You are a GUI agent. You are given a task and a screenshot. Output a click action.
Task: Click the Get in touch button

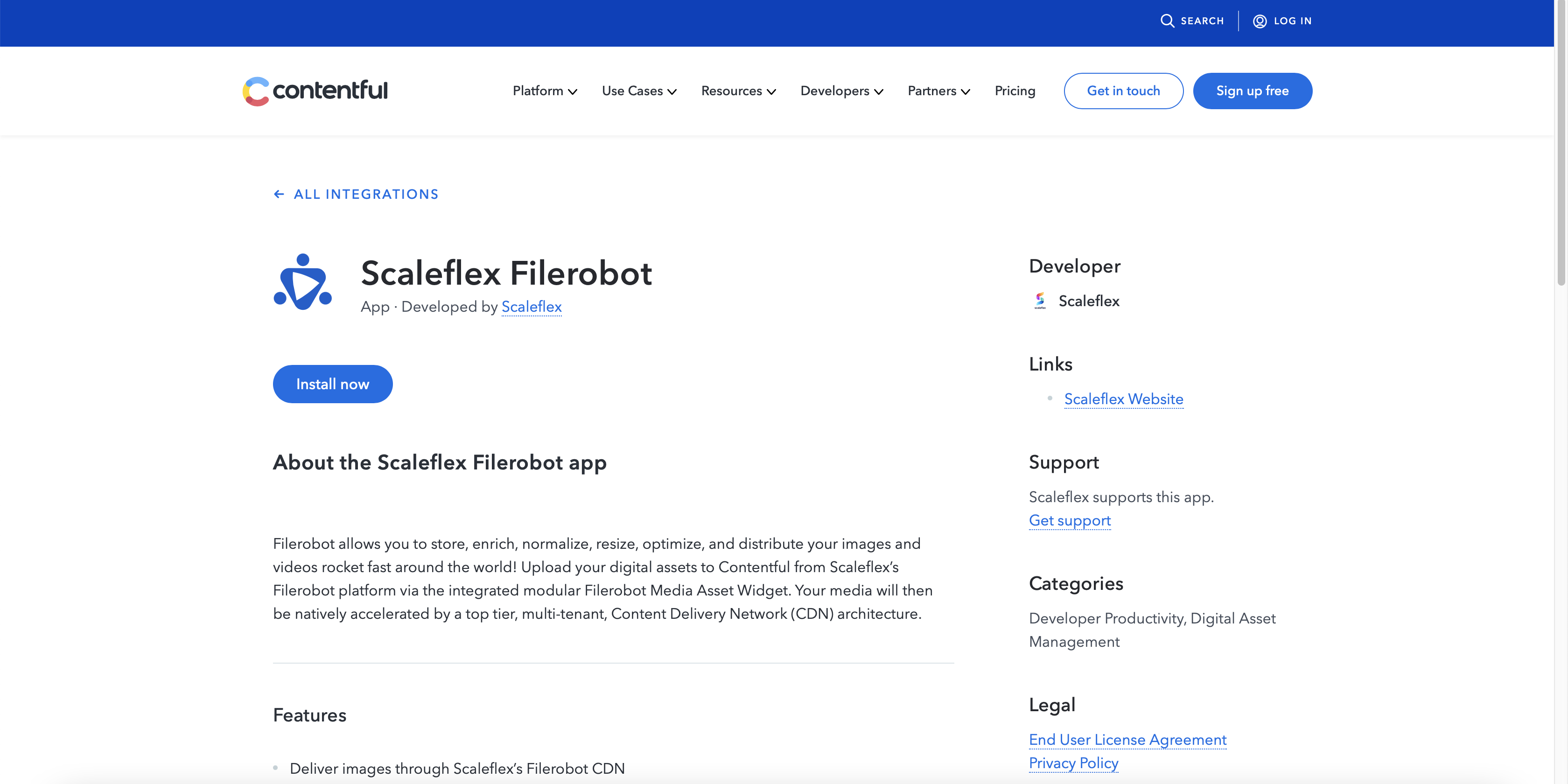pyautogui.click(x=1123, y=91)
